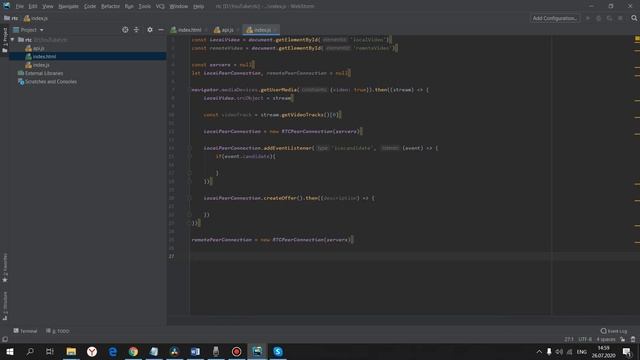Open the VCS menu
The height and width of the screenshot is (360, 640).
coord(160,7)
